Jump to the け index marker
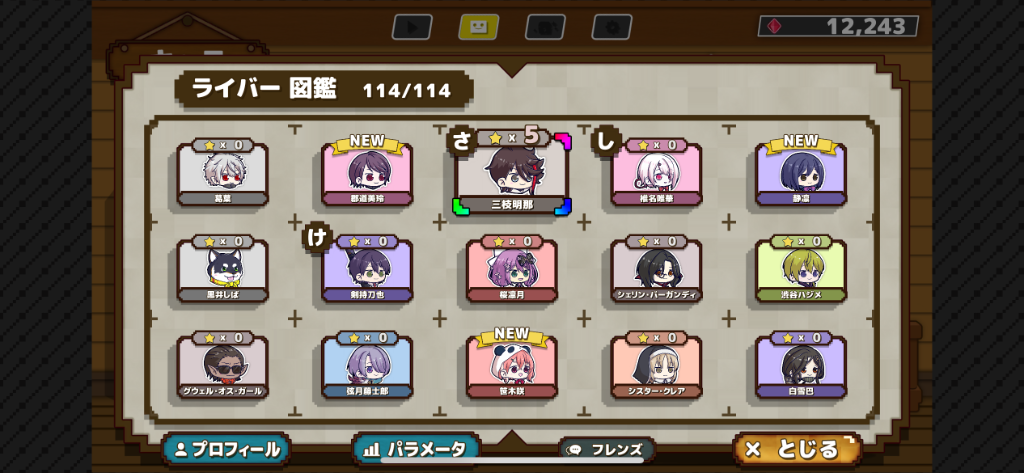The image size is (1024, 473). pyautogui.click(x=317, y=237)
